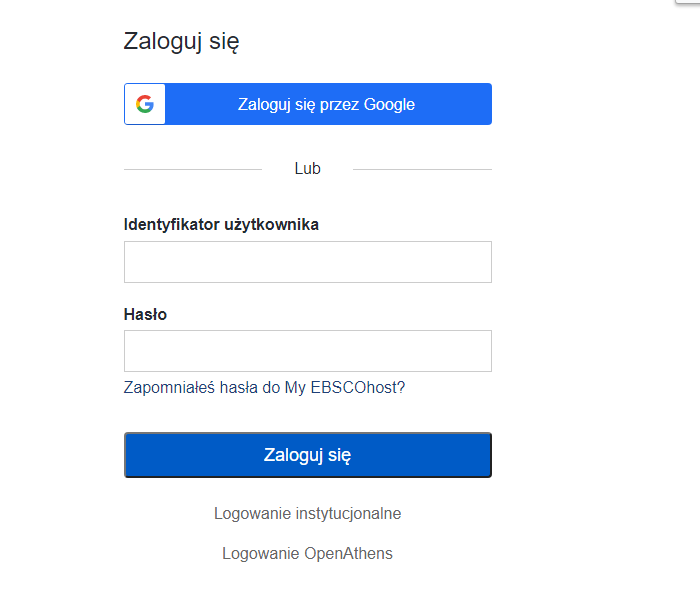The width and height of the screenshot is (700, 589).
Task: Select the Zaloguj się page heading
Action: (181, 42)
